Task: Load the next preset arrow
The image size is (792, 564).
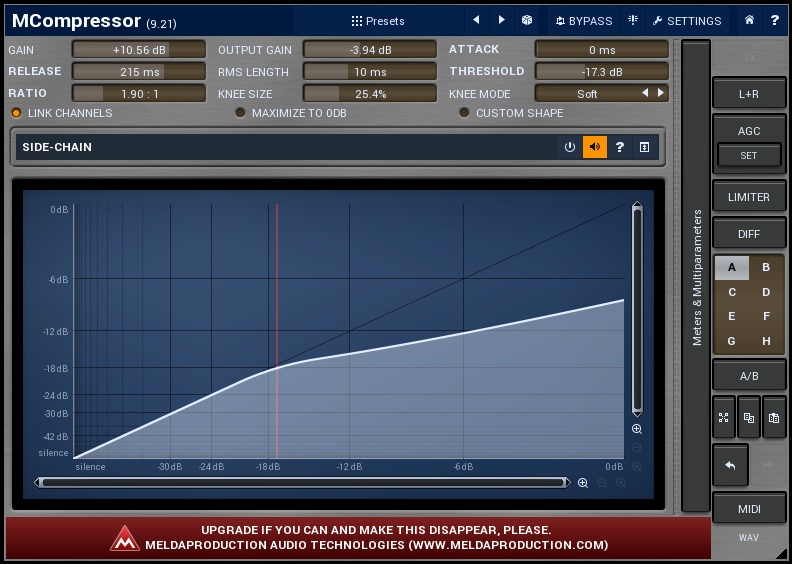Action: [502, 20]
